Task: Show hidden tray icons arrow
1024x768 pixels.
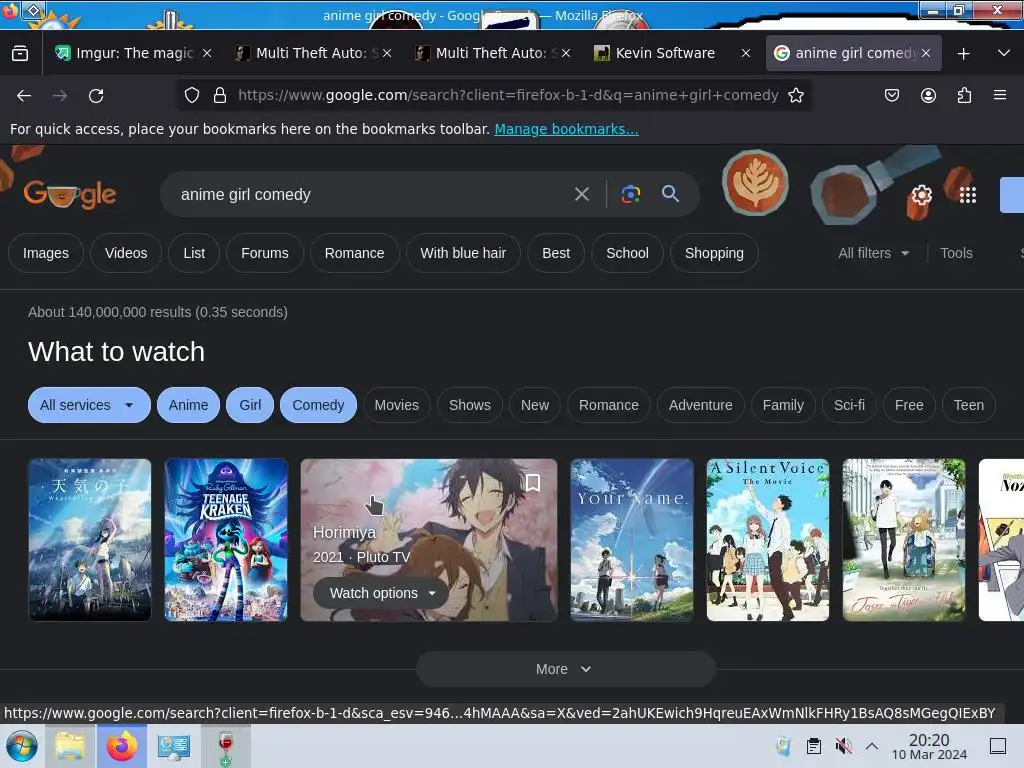Action: 872,746
